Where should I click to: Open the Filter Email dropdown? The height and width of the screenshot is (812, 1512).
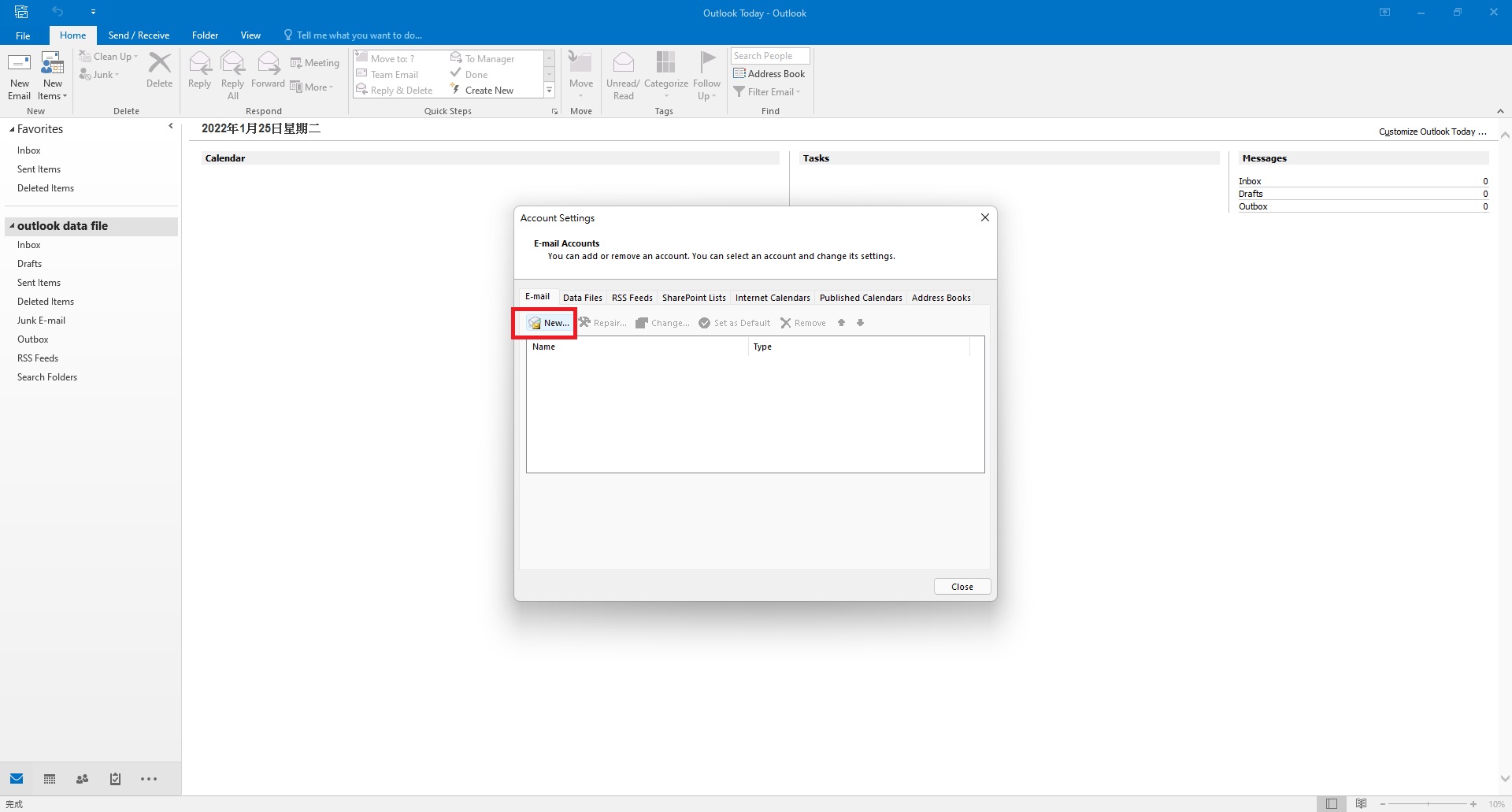click(x=767, y=91)
